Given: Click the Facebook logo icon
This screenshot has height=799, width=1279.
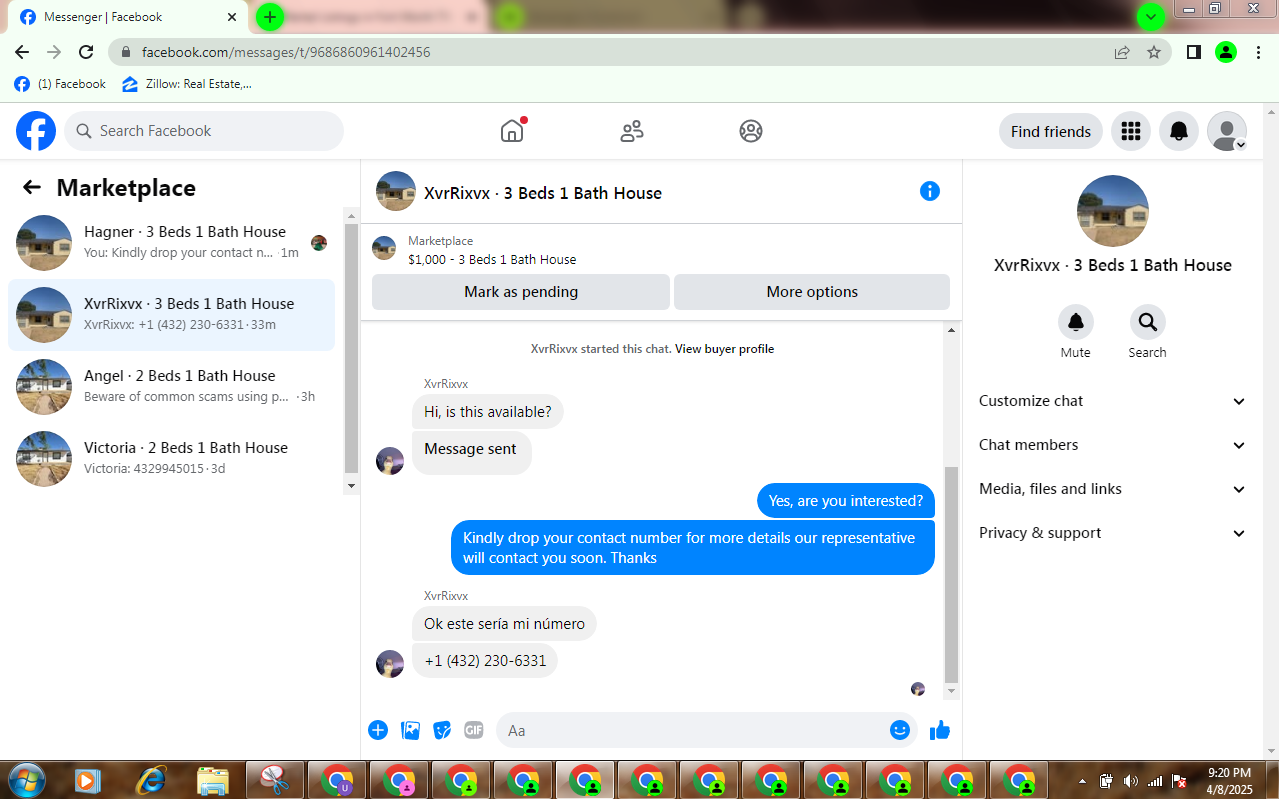Looking at the screenshot, I should pos(36,131).
